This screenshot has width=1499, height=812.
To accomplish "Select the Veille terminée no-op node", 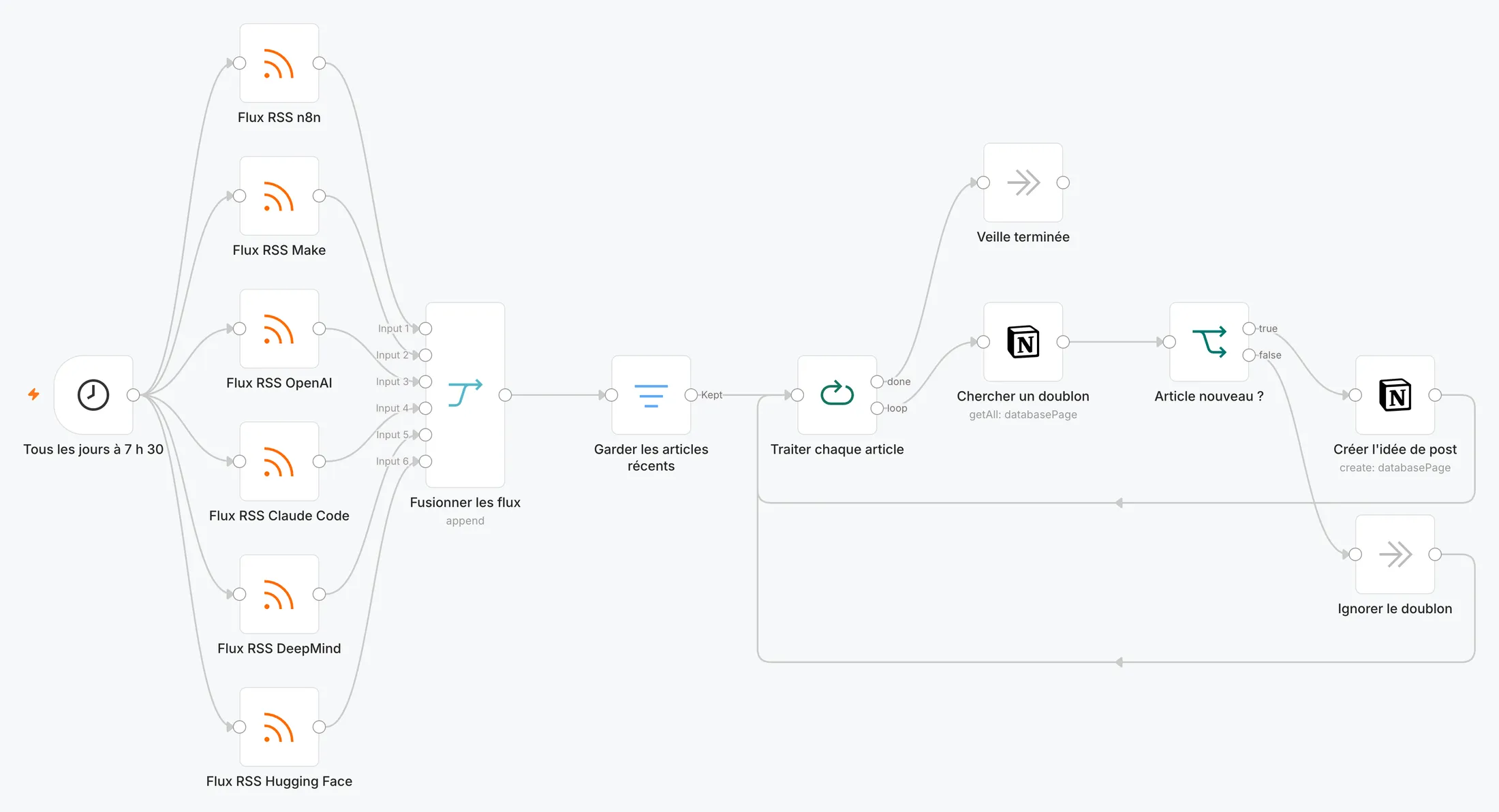I will (1023, 183).
